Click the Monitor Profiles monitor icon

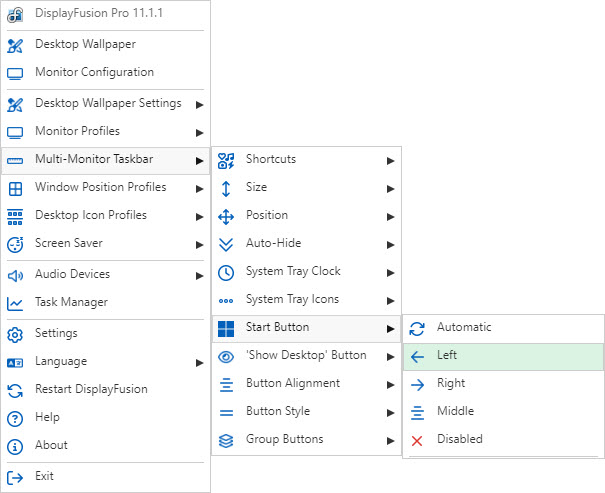[15, 132]
